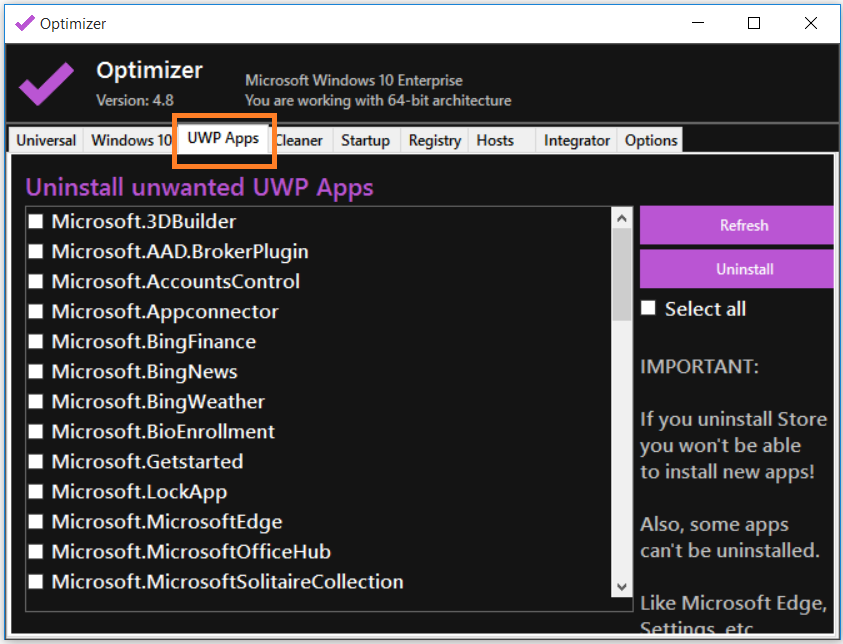Click the Microsoft.BingWeather entry label
The image size is (843, 644).
coord(158,402)
